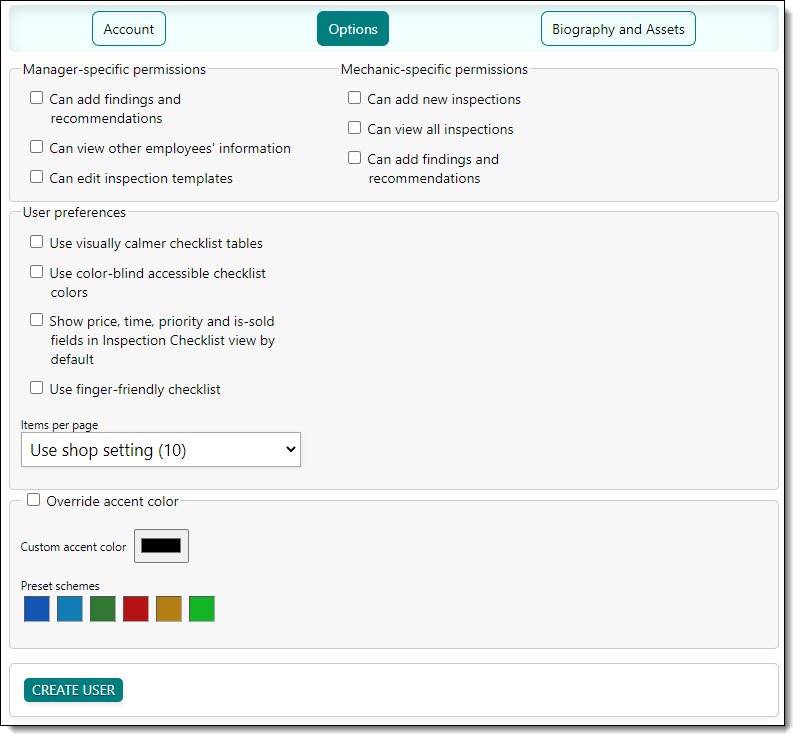Click the Items per page label
Screen dimensions: 800x741
[59, 425]
